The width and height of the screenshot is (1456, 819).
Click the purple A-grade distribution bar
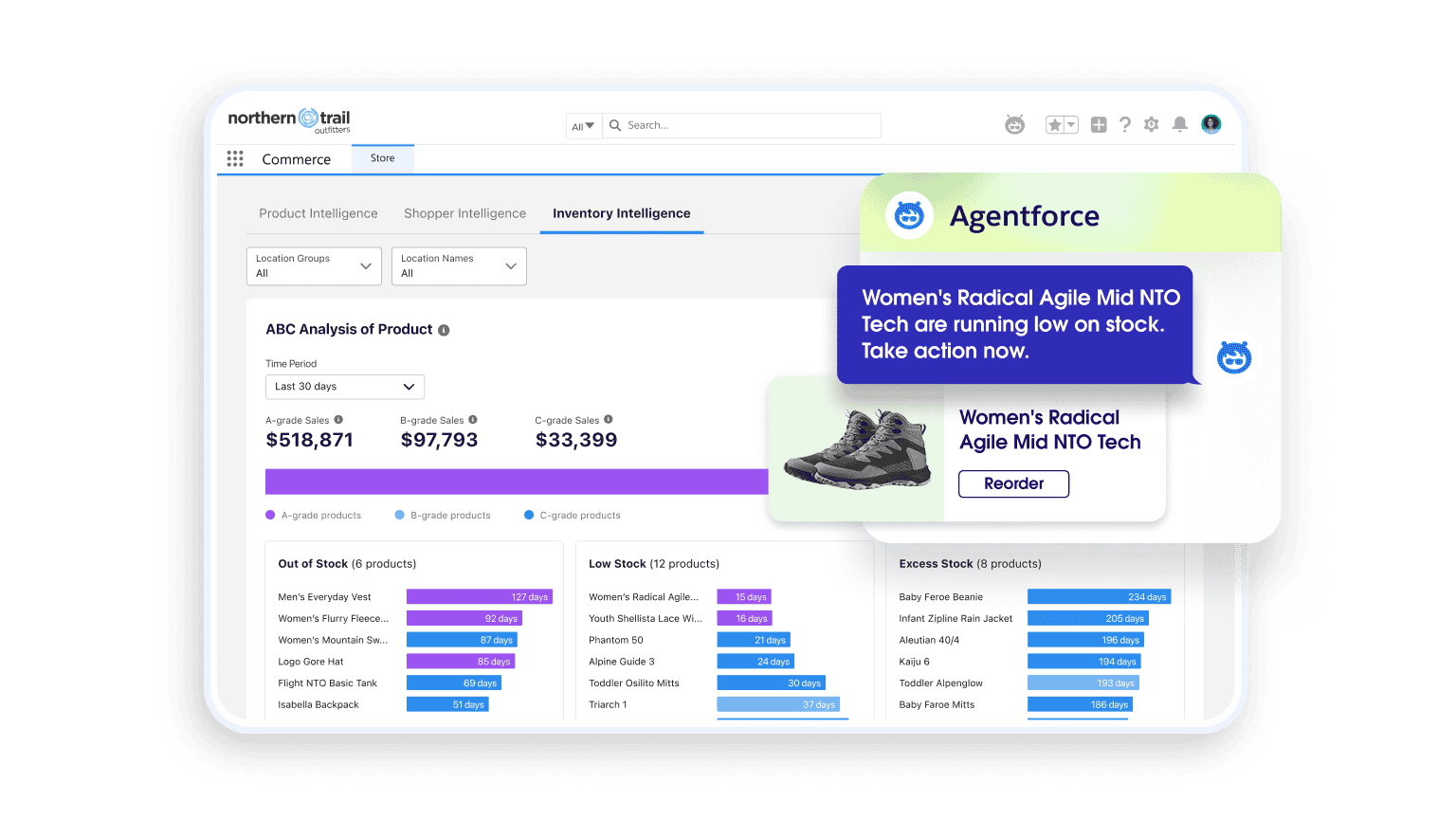tap(517, 482)
